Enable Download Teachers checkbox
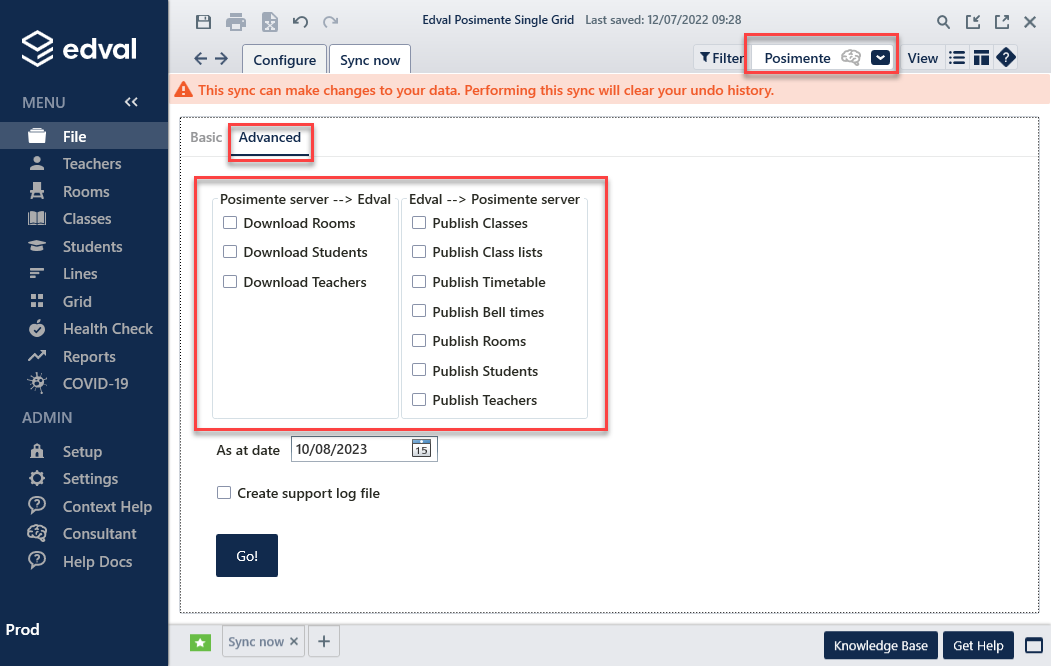This screenshot has height=666, width=1051. (x=230, y=281)
